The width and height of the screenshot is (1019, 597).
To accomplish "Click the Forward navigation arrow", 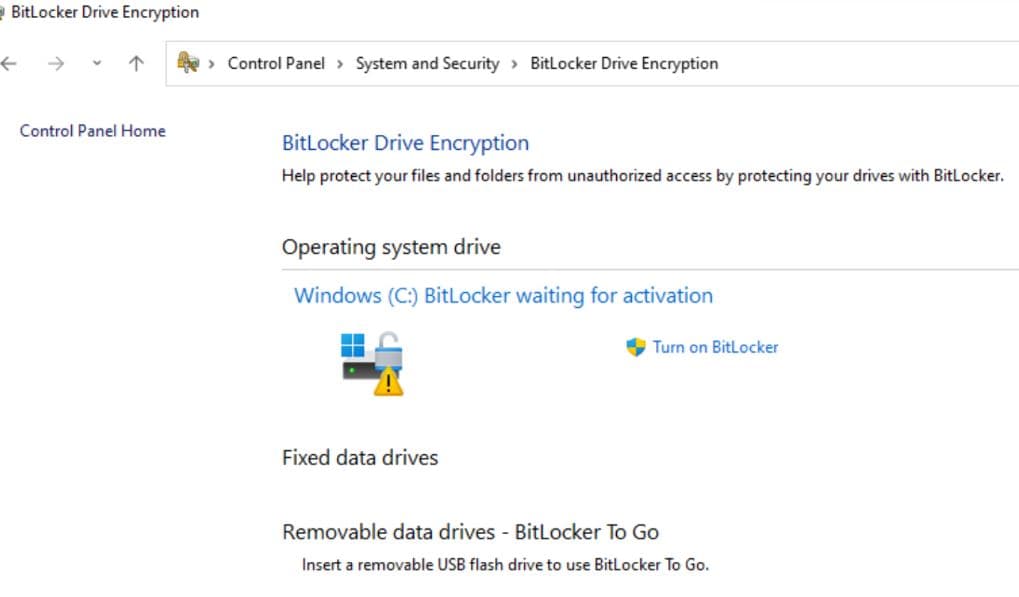I will pyautogui.click(x=56, y=64).
